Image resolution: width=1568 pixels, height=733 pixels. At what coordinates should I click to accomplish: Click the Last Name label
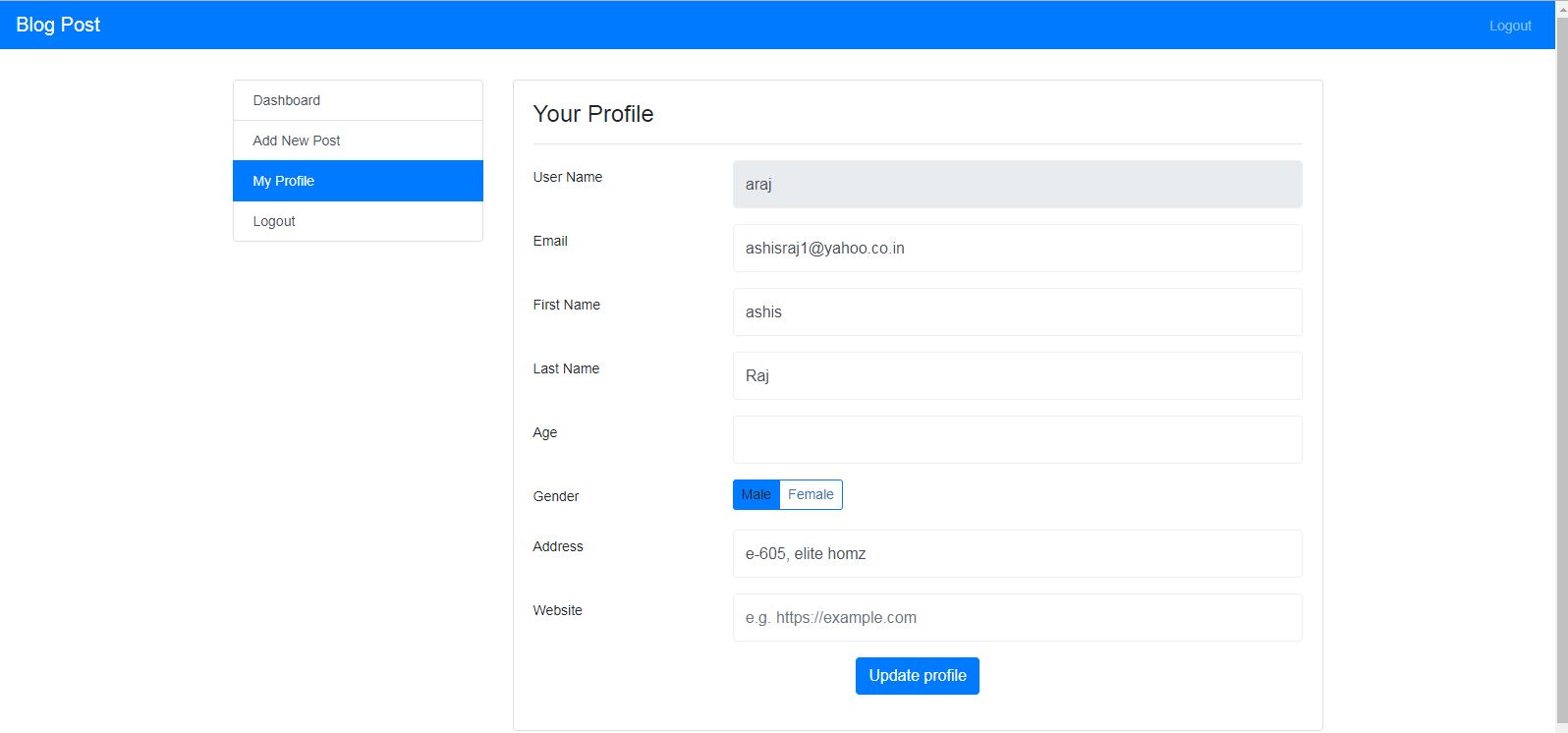(566, 368)
